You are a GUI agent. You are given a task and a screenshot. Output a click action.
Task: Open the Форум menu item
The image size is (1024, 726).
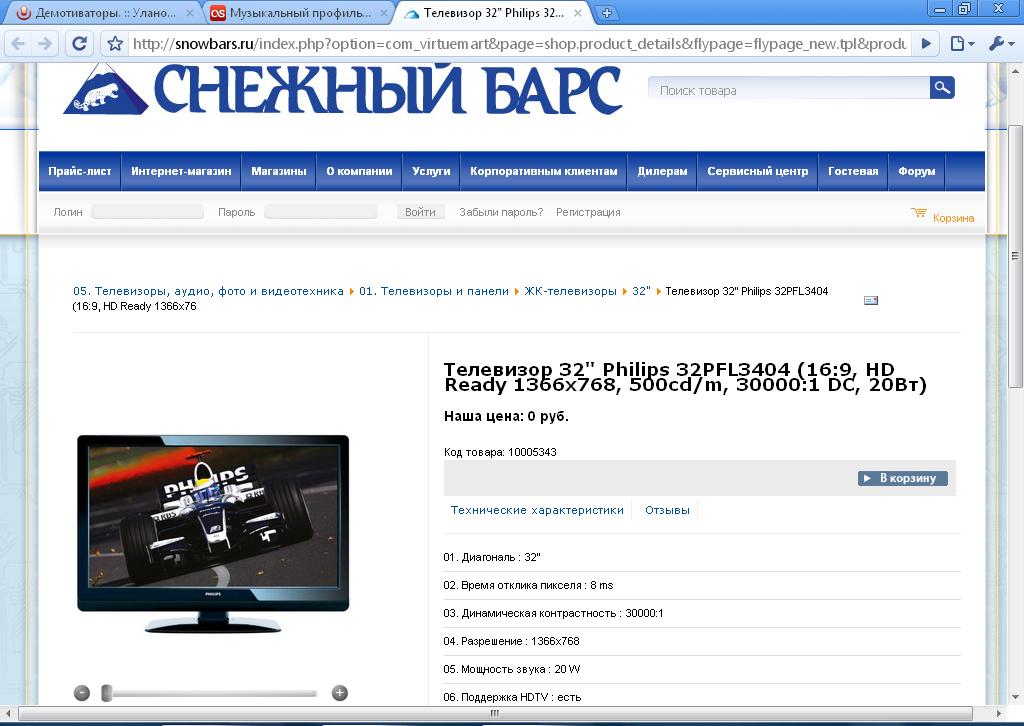pyautogui.click(x=916, y=171)
